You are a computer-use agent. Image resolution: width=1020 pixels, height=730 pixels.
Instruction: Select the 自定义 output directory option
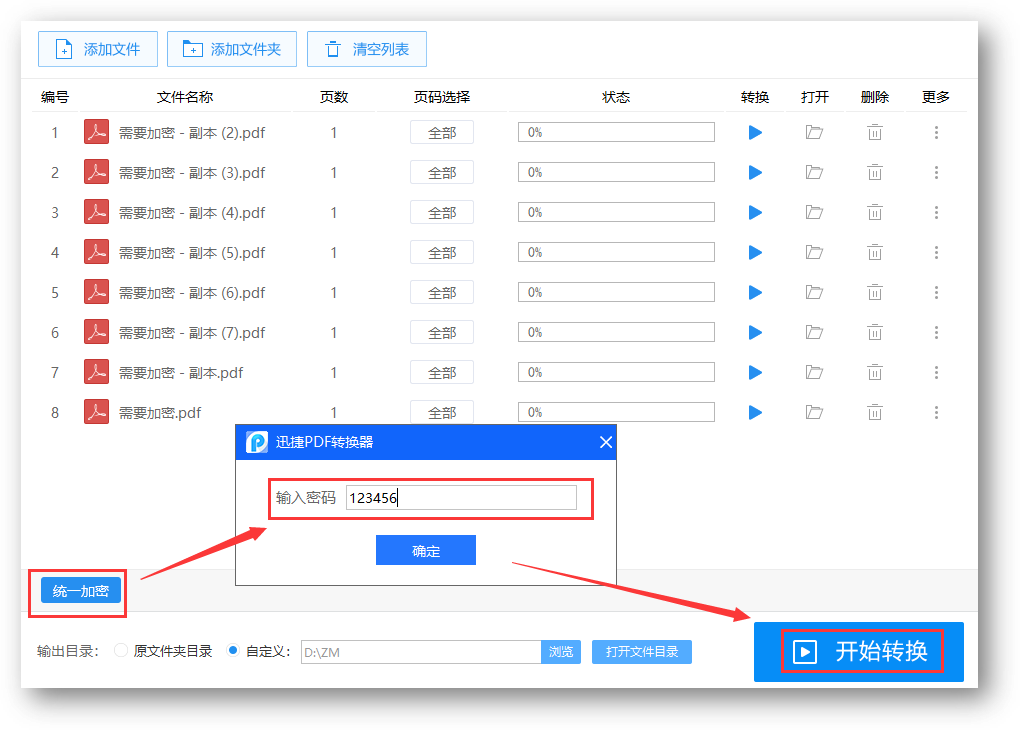(x=231, y=651)
